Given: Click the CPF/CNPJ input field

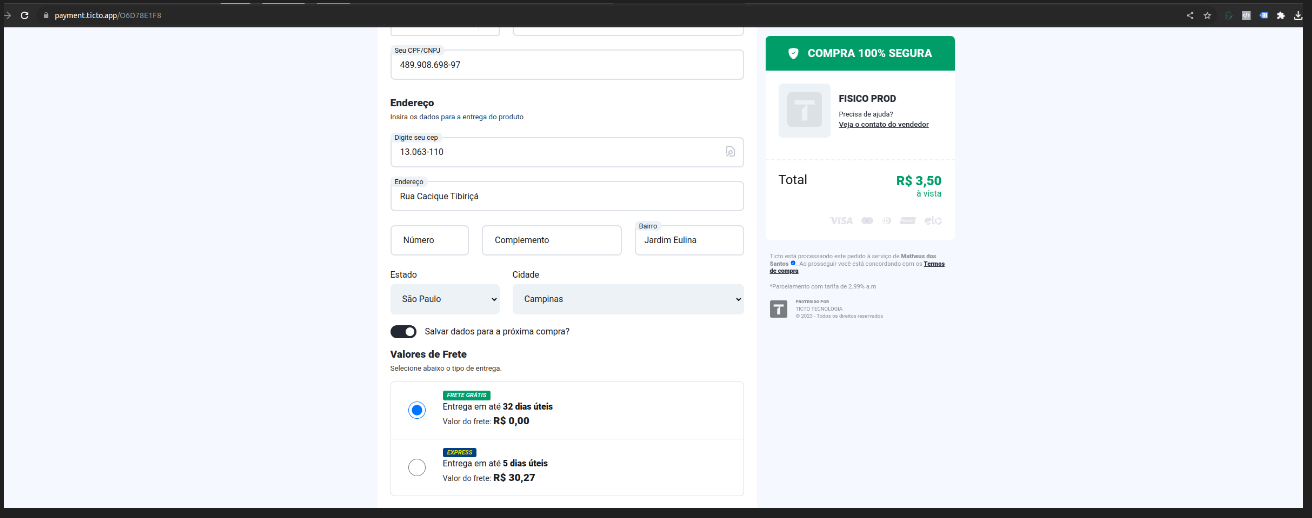Looking at the screenshot, I should click(x=566, y=65).
